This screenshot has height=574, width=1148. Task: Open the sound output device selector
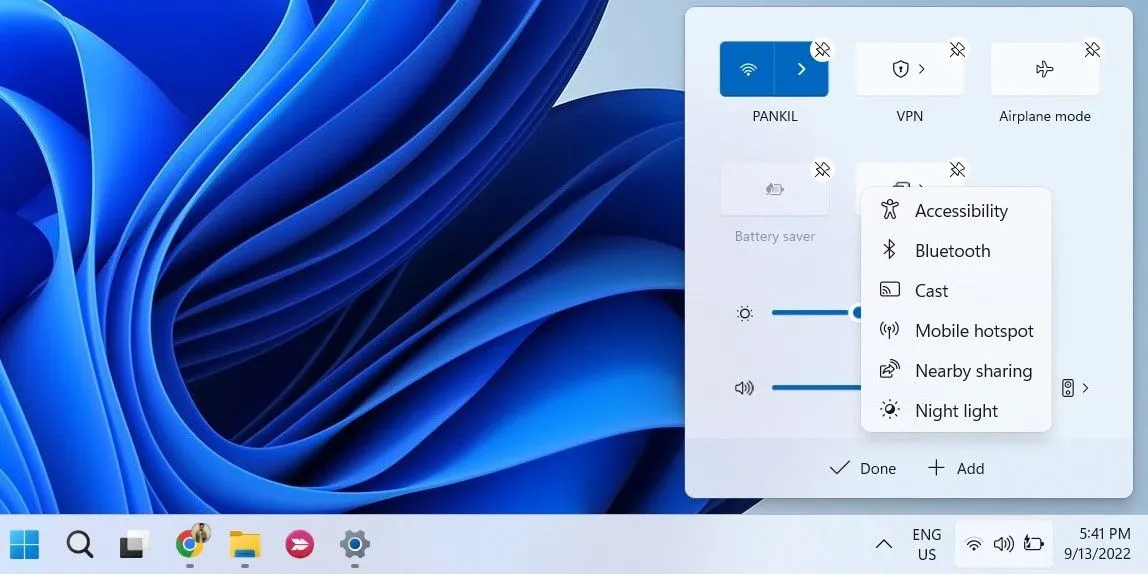click(x=1075, y=388)
